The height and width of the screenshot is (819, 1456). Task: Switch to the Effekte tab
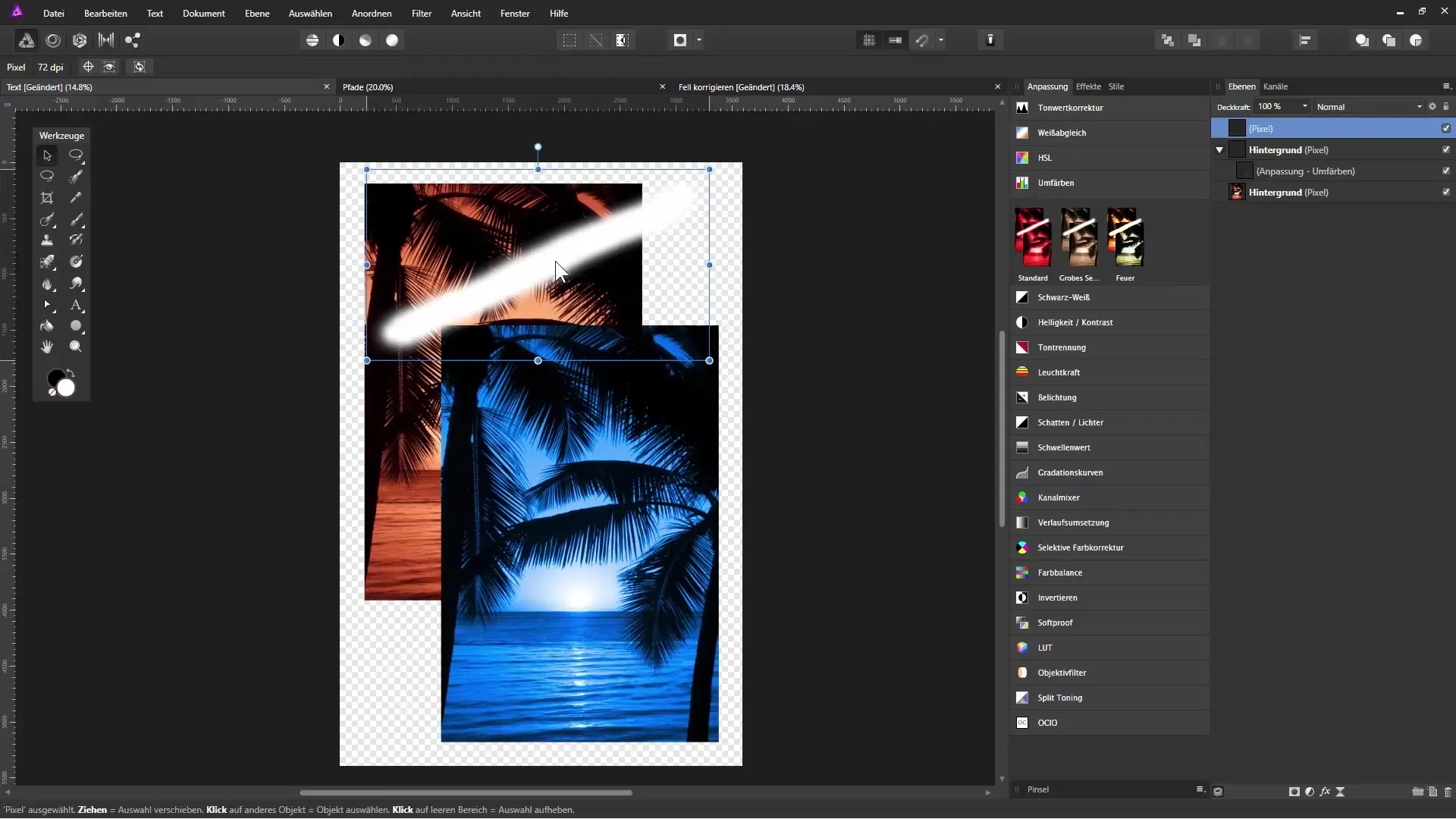tap(1088, 86)
